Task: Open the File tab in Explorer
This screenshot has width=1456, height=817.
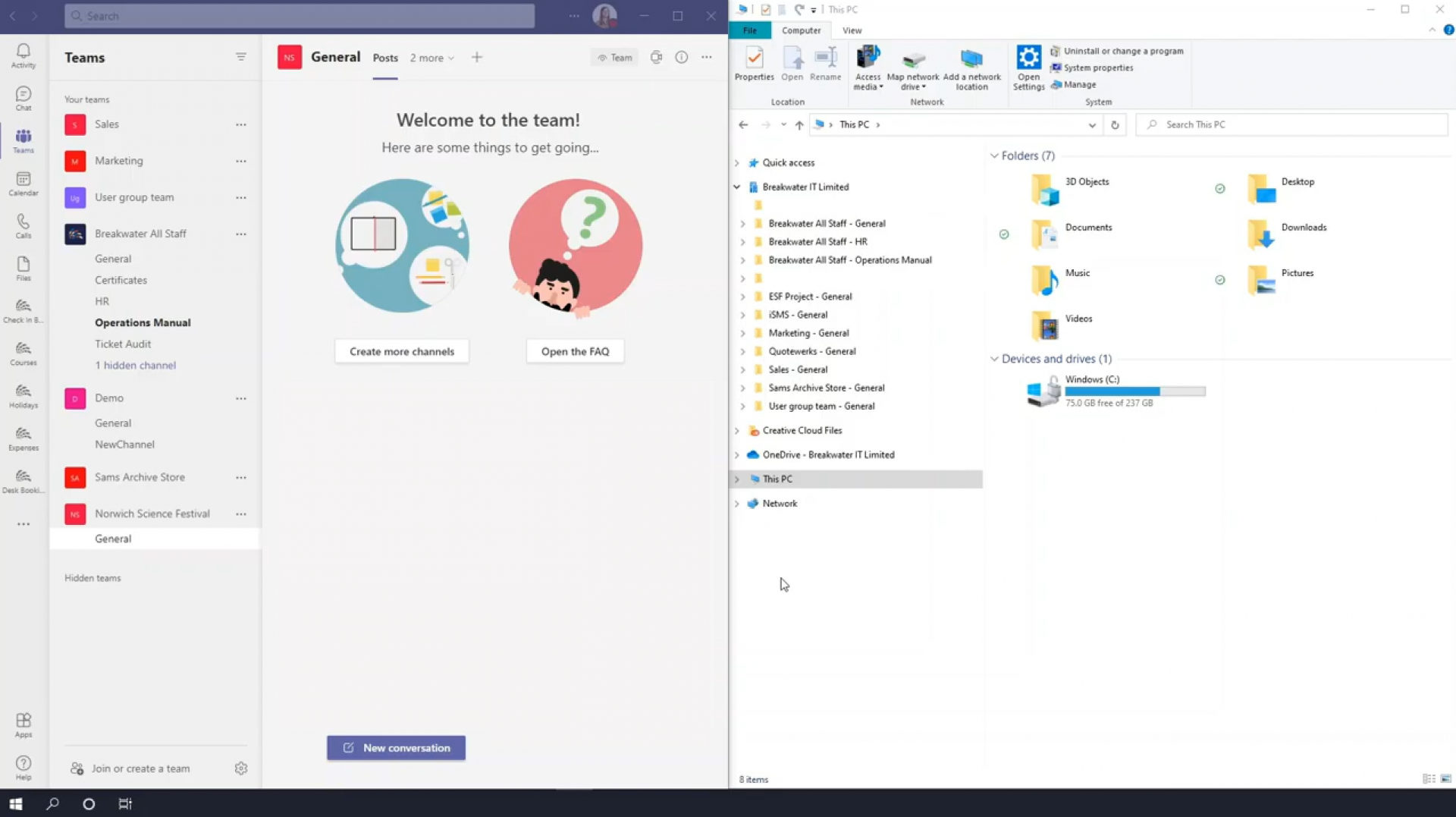Action: [x=750, y=30]
